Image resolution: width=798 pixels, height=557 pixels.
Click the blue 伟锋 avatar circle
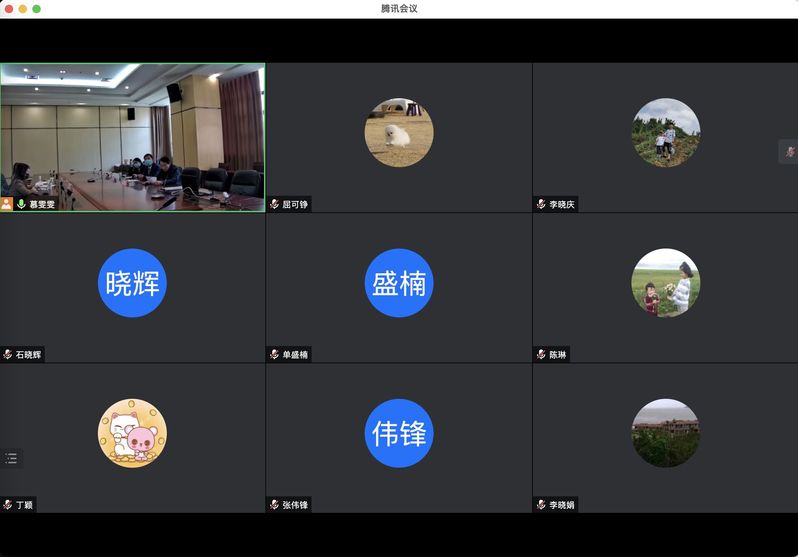coord(398,433)
